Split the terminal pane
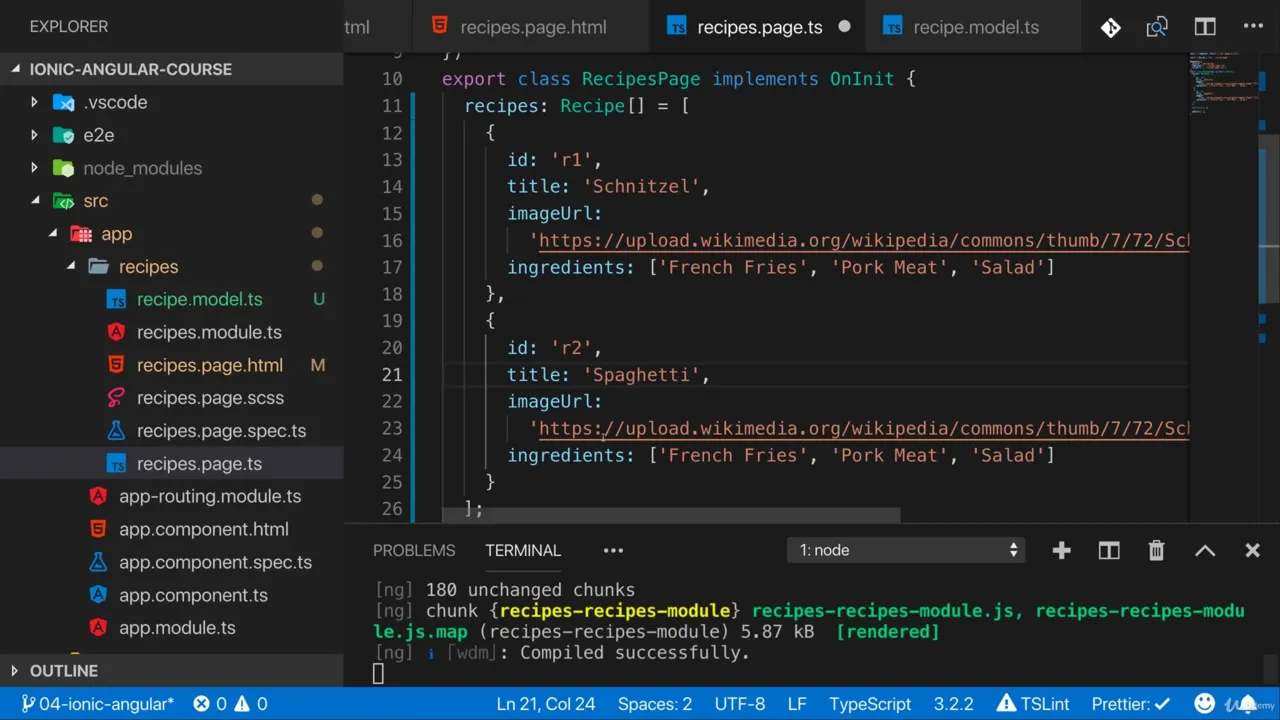The image size is (1280, 720). click(x=1109, y=550)
